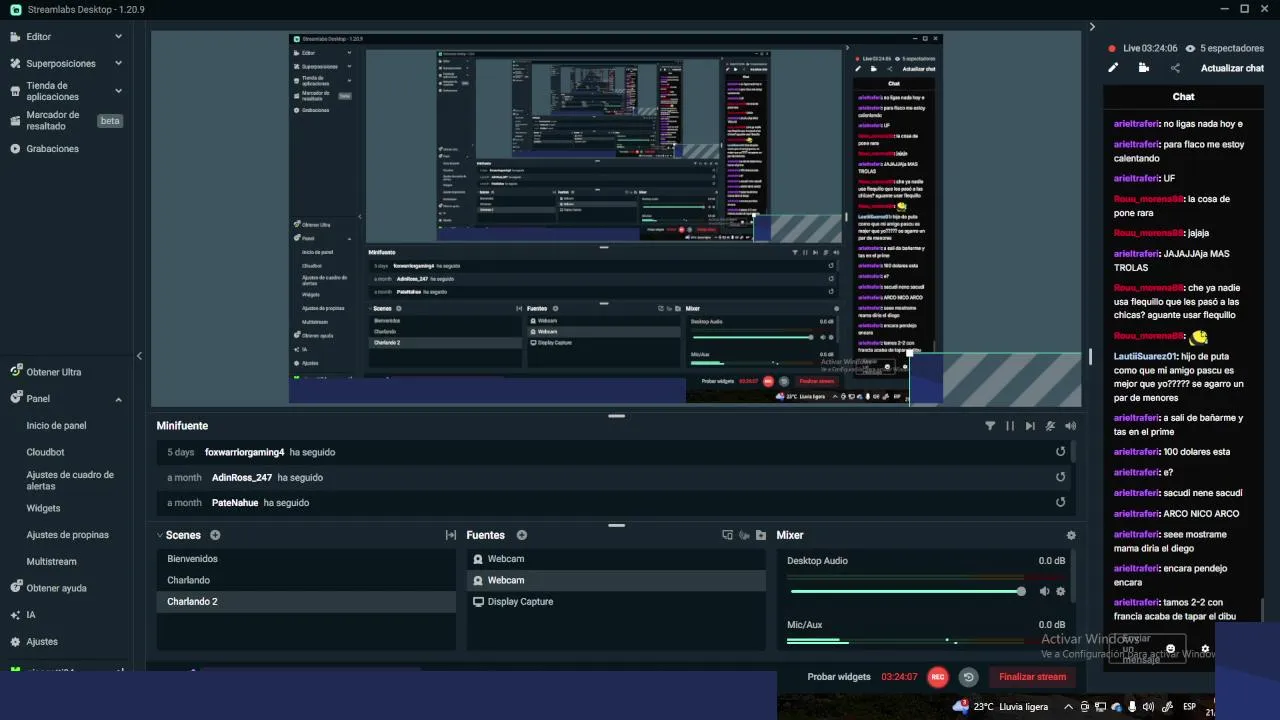Toggle mute event sounds icon in Minifuente

click(x=1050, y=426)
